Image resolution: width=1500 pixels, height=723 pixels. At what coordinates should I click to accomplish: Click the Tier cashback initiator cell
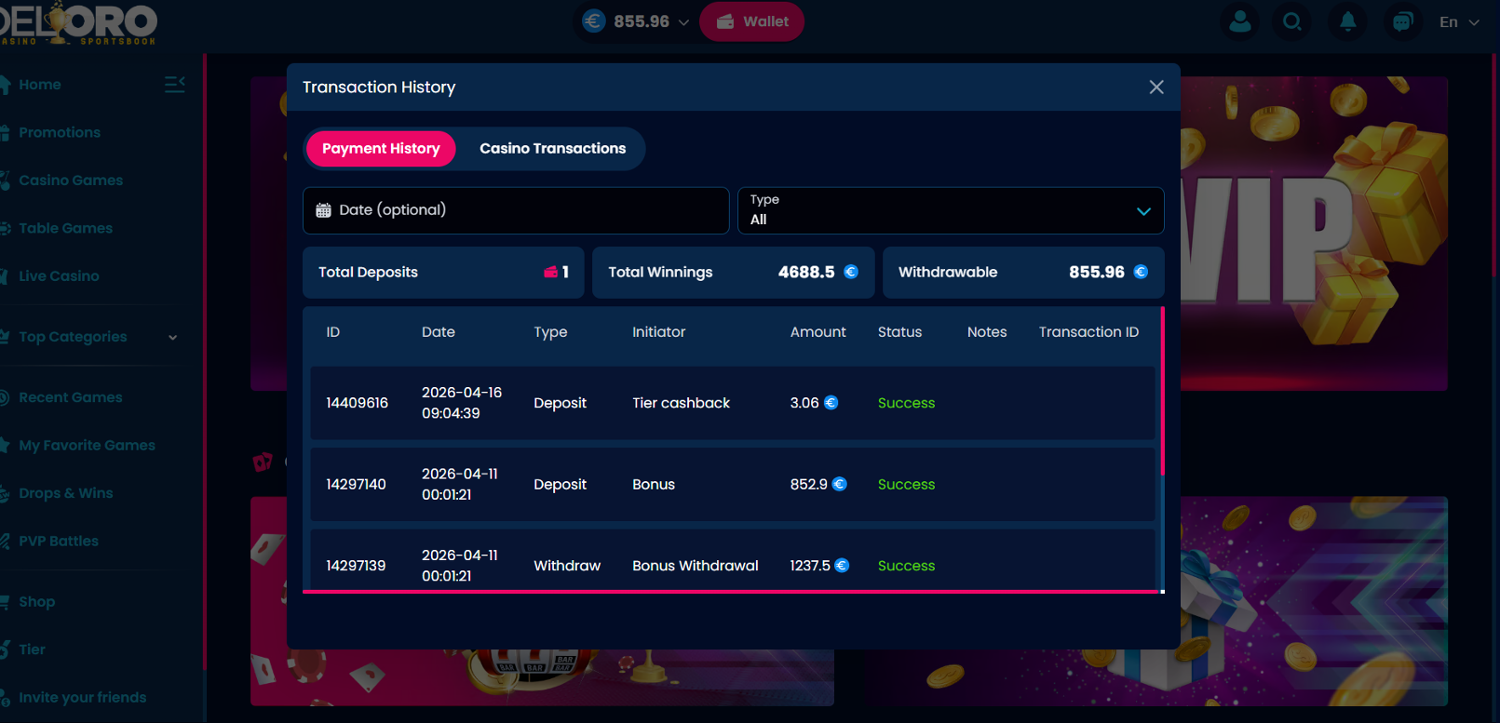[x=681, y=403]
